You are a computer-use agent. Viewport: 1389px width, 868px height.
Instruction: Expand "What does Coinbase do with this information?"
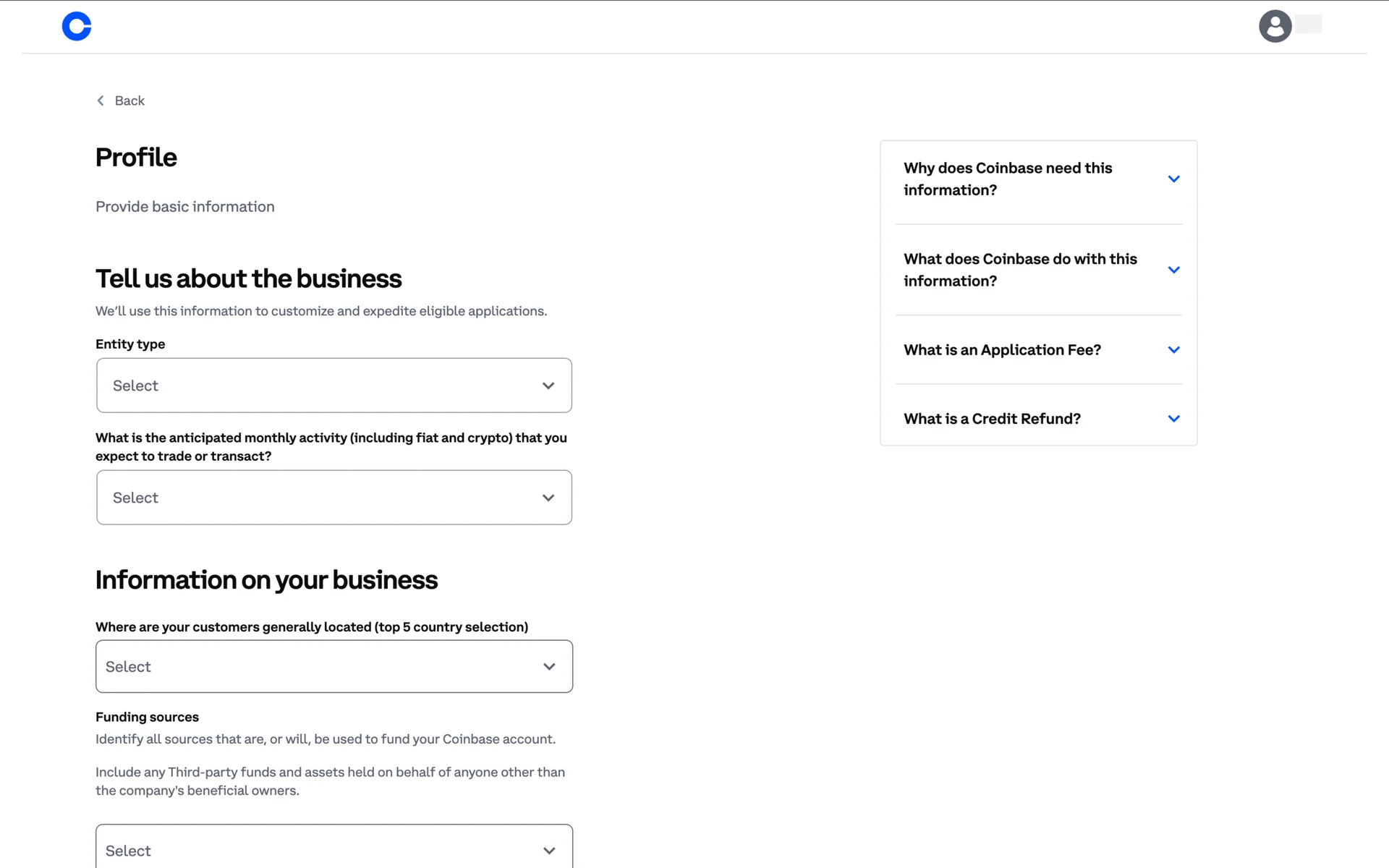(1019, 270)
